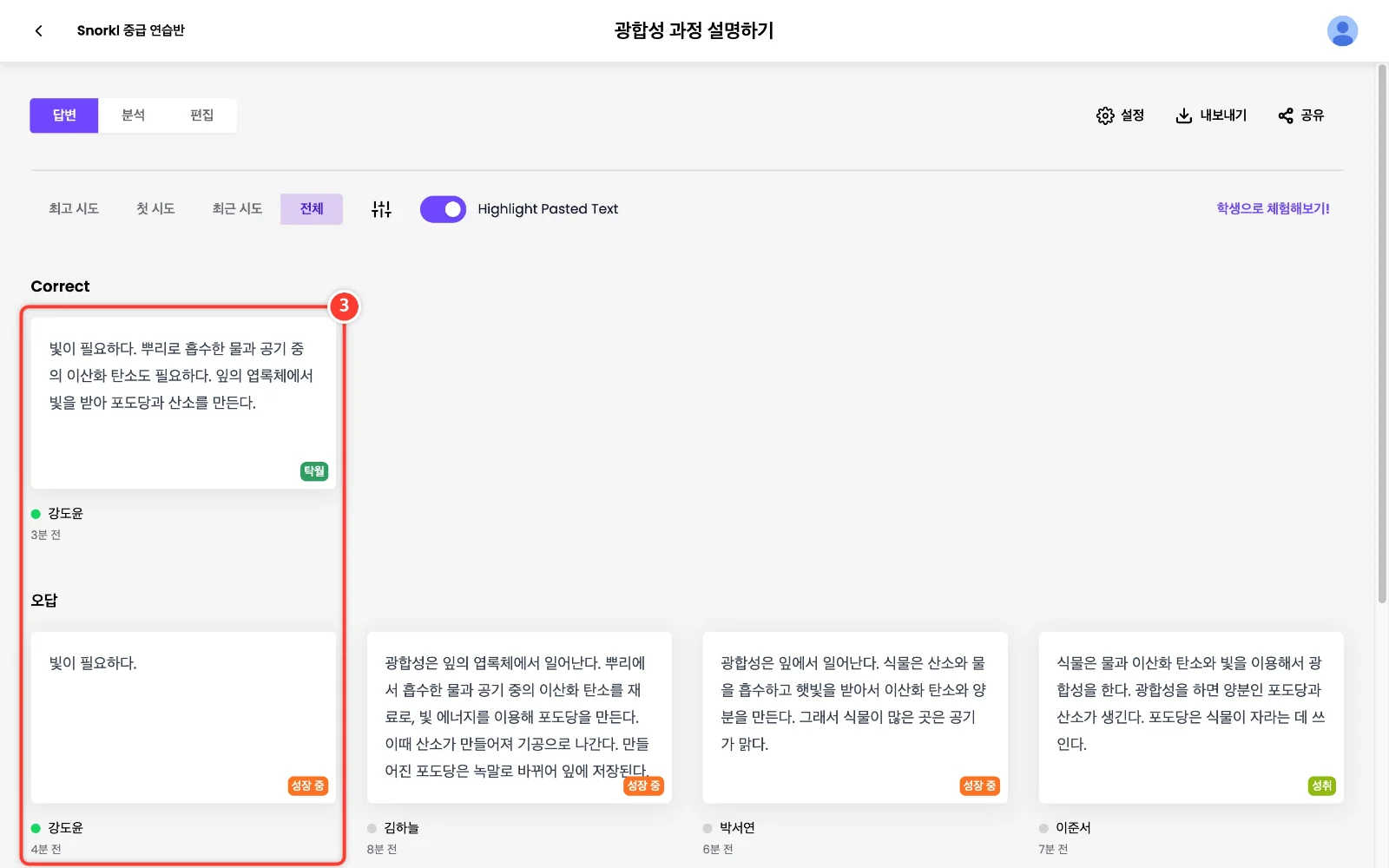Screen dimensions: 1389x868
Task: Open 김하늘's answer card about 엽록체
Action: (519, 717)
